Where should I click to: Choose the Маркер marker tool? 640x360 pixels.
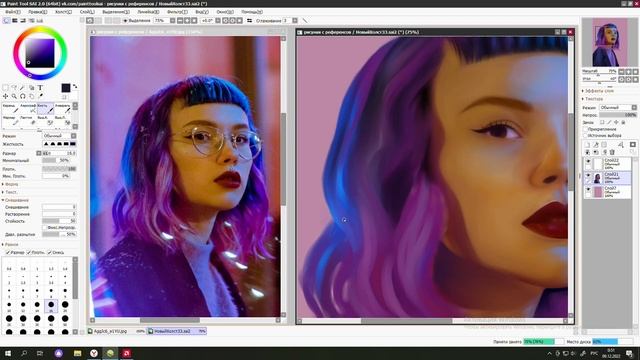pyautogui.click(x=10, y=120)
